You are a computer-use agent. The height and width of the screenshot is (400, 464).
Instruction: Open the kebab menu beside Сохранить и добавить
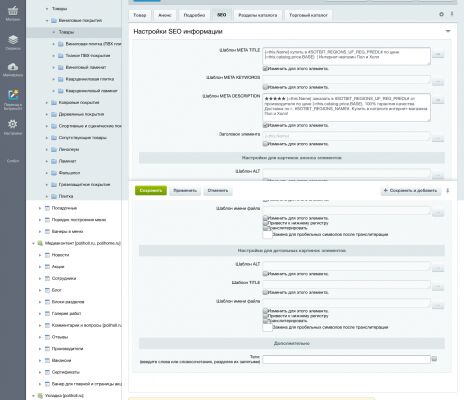pyautogui.click(x=448, y=191)
